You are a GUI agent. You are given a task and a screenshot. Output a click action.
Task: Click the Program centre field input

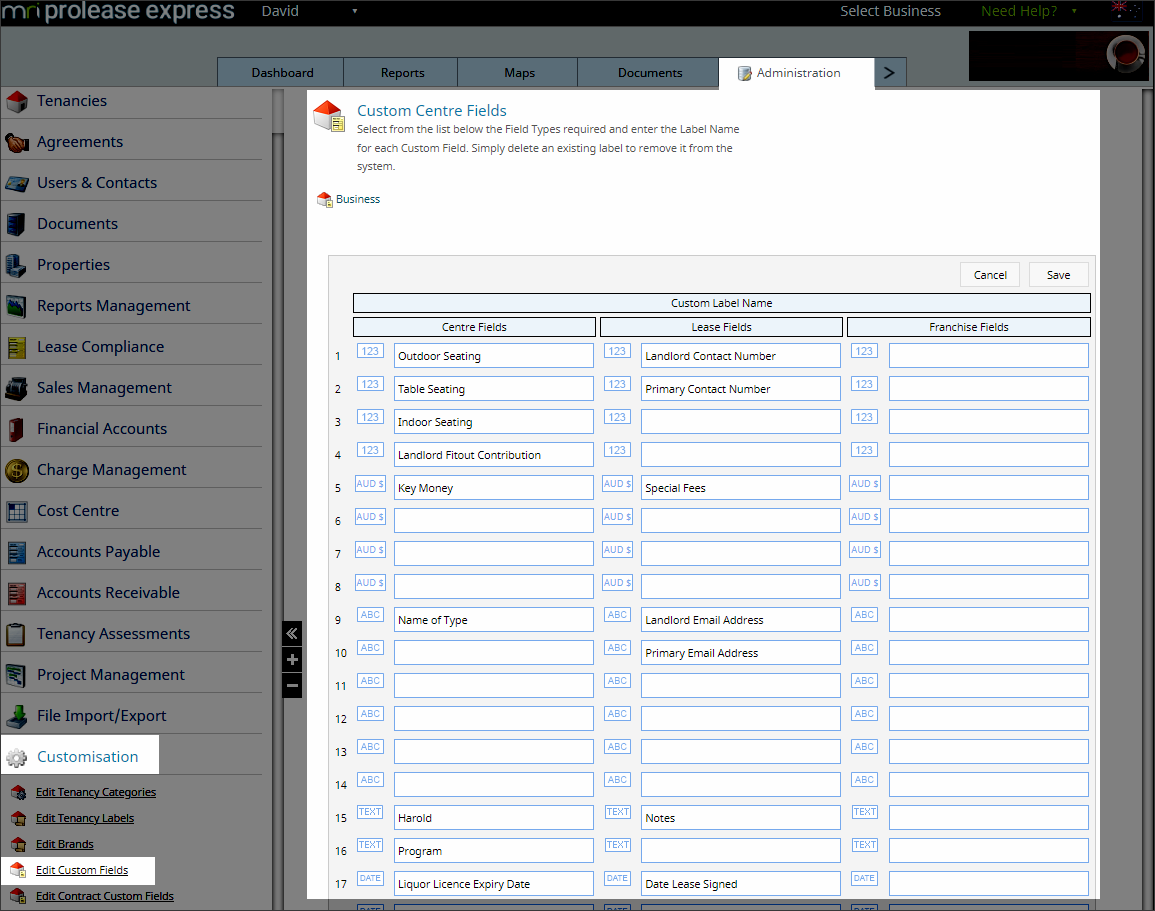494,851
